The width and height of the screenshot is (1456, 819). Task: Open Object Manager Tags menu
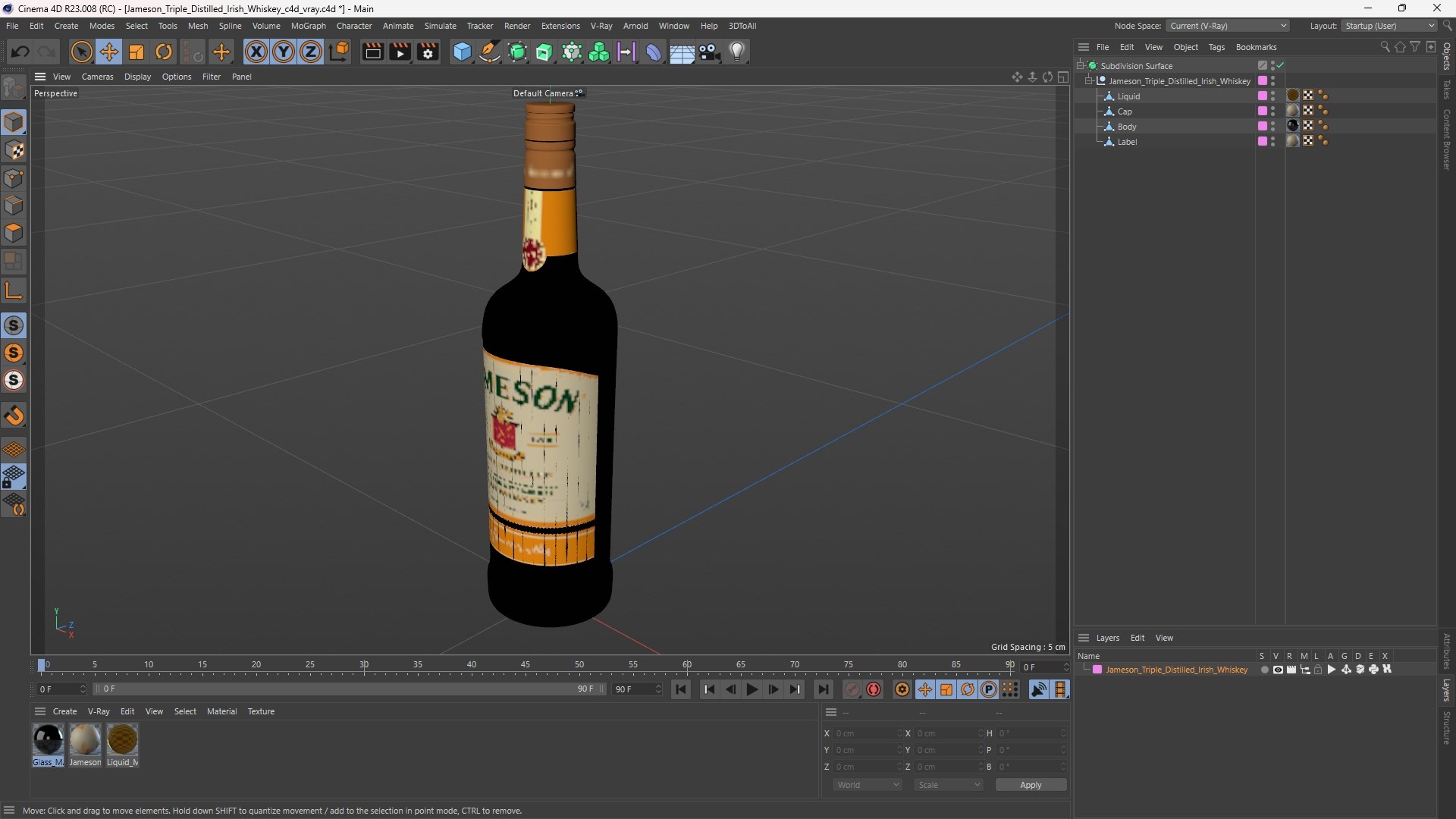[1216, 47]
